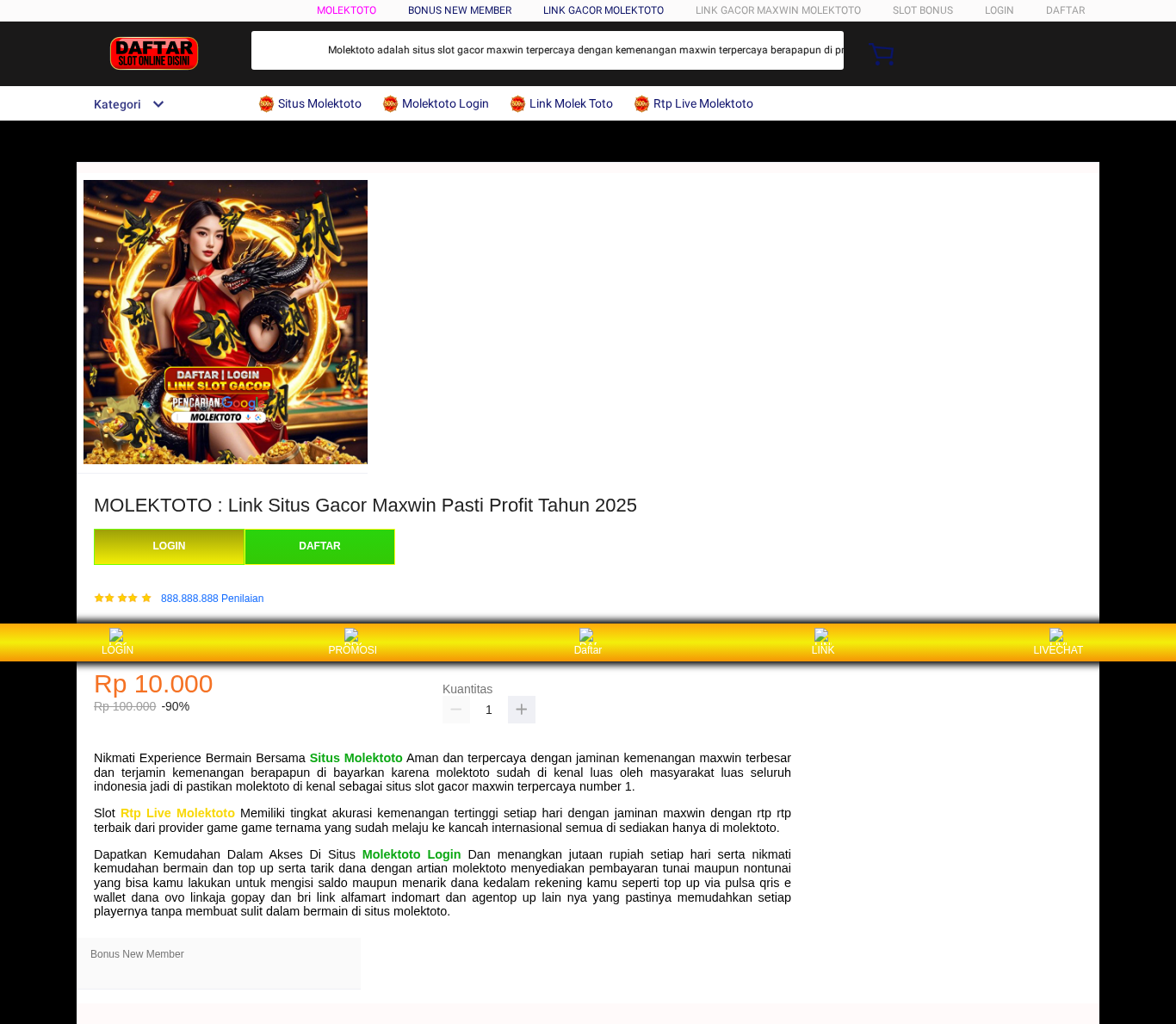Click the star rating icons
The height and width of the screenshot is (1024, 1176).
point(122,598)
